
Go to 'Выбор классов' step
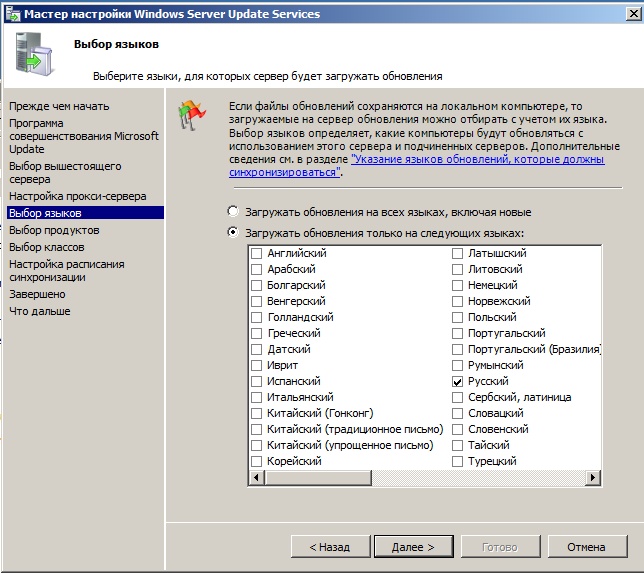click(47, 247)
